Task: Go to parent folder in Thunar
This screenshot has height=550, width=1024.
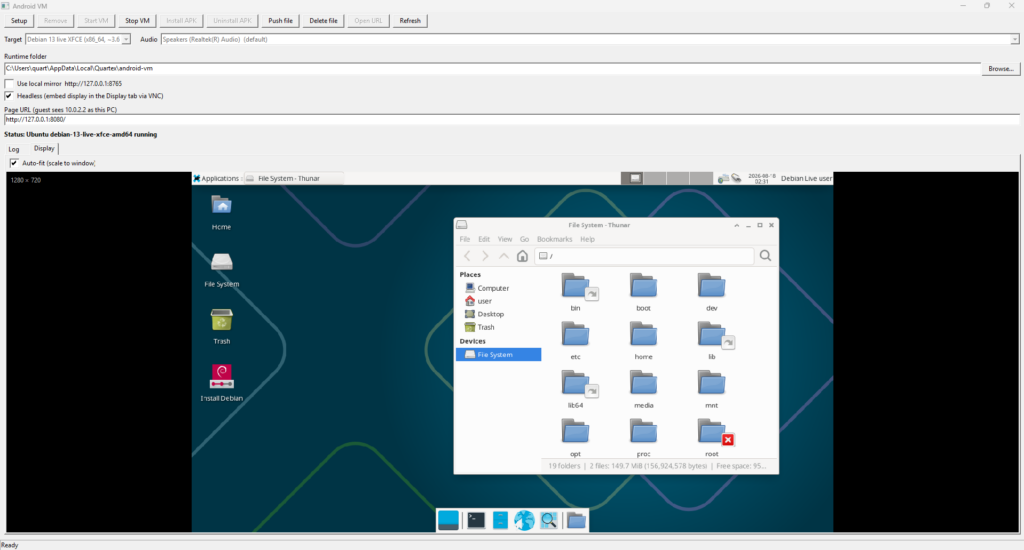Action: coord(504,256)
